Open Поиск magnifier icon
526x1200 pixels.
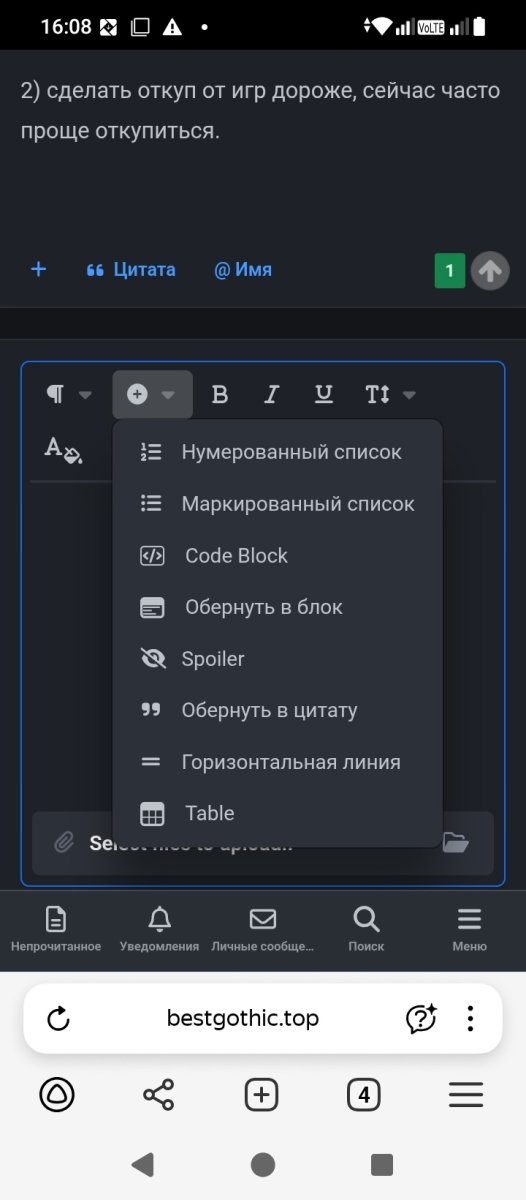click(x=366, y=919)
